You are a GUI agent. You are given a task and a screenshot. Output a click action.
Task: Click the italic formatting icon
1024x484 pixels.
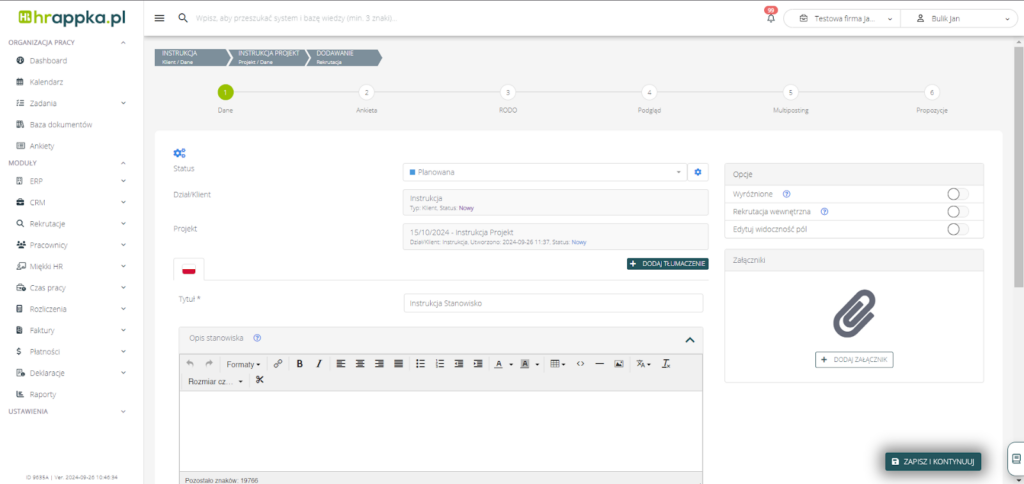pyautogui.click(x=319, y=363)
